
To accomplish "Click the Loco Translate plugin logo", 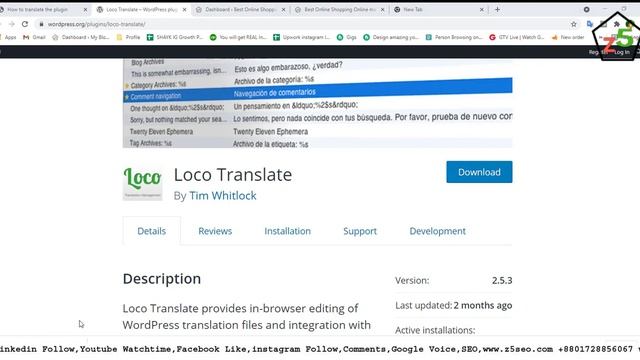I will (x=142, y=183).
